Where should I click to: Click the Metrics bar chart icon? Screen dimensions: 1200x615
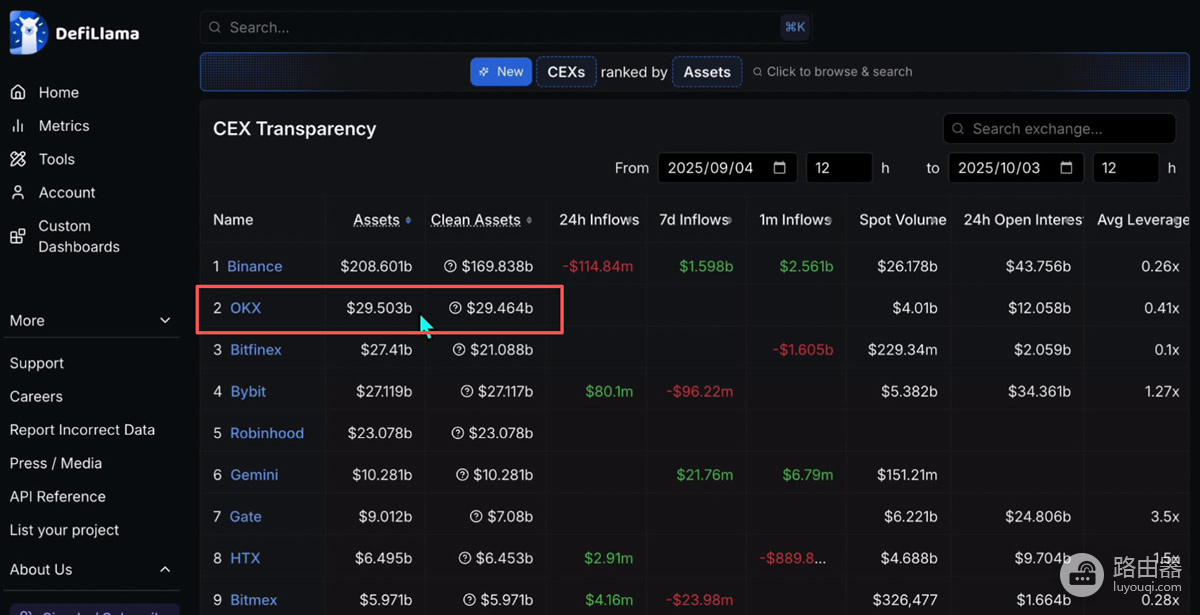(x=18, y=126)
